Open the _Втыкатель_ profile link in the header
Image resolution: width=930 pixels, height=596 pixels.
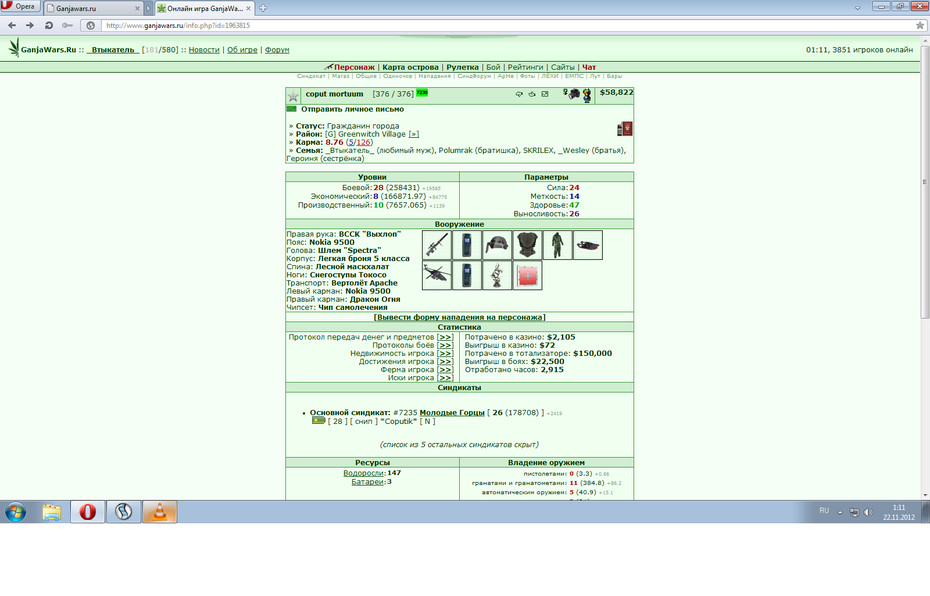pyautogui.click(x=113, y=50)
